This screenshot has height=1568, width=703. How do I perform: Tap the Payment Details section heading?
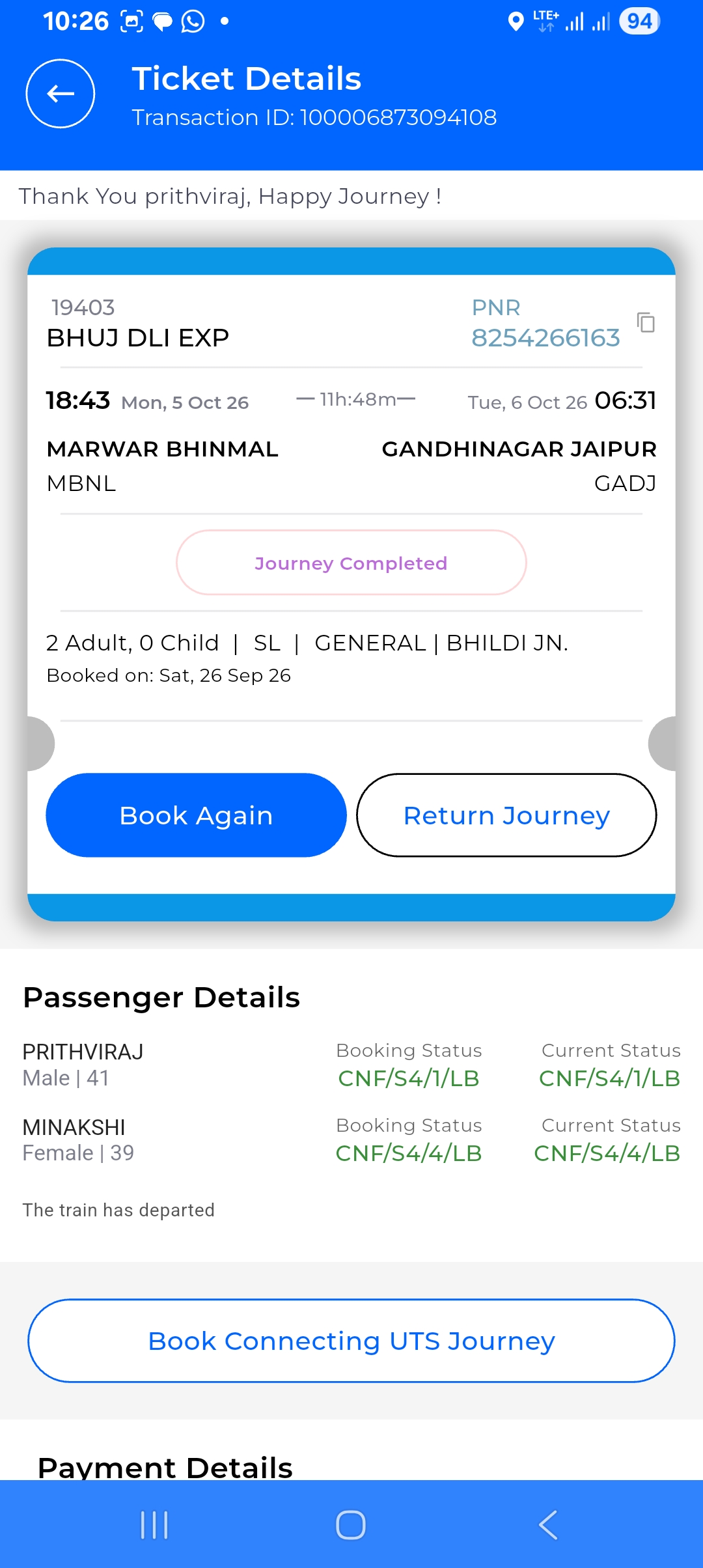click(165, 1466)
